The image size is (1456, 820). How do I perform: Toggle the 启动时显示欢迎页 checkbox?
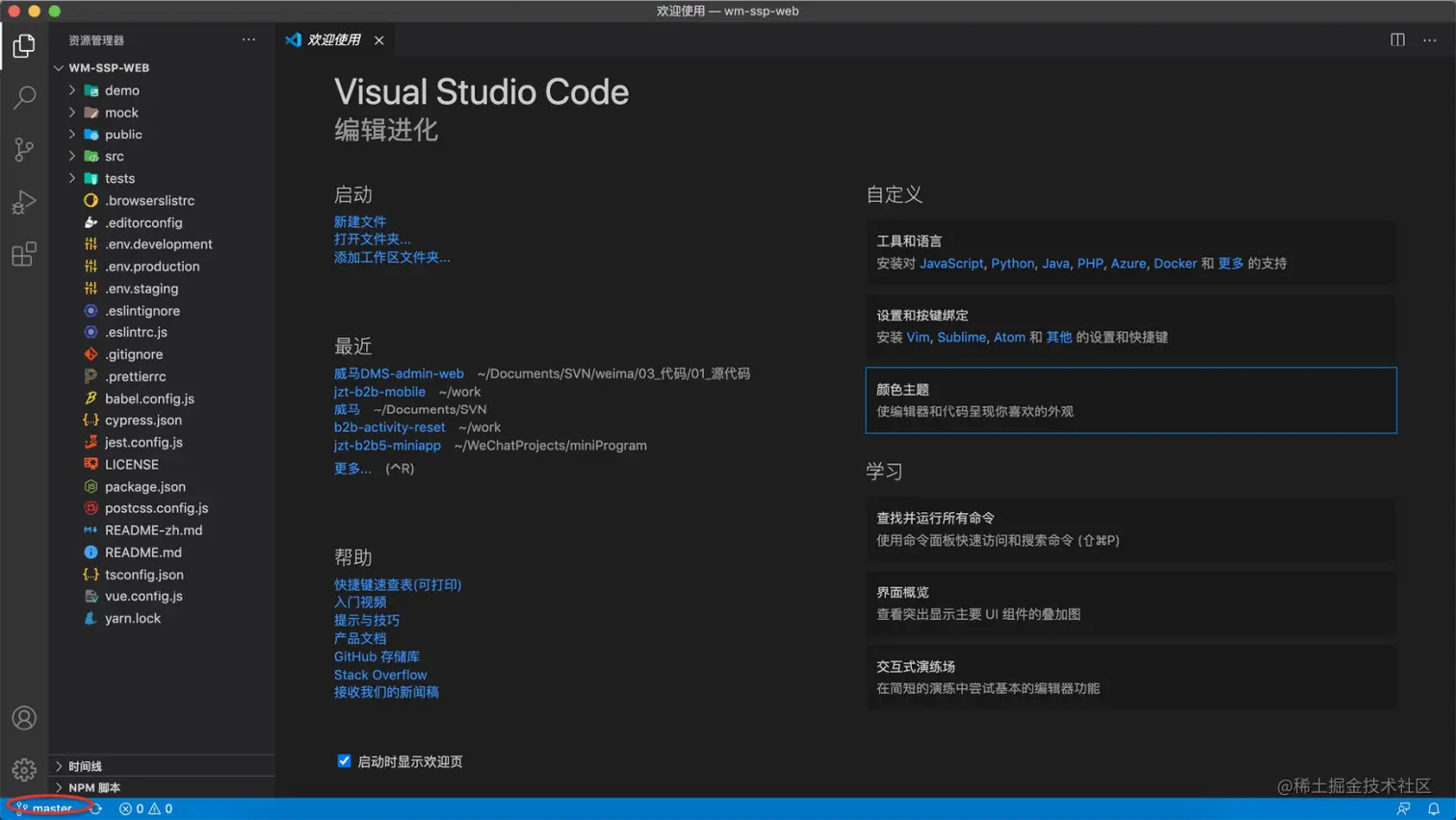tap(344, 761)
